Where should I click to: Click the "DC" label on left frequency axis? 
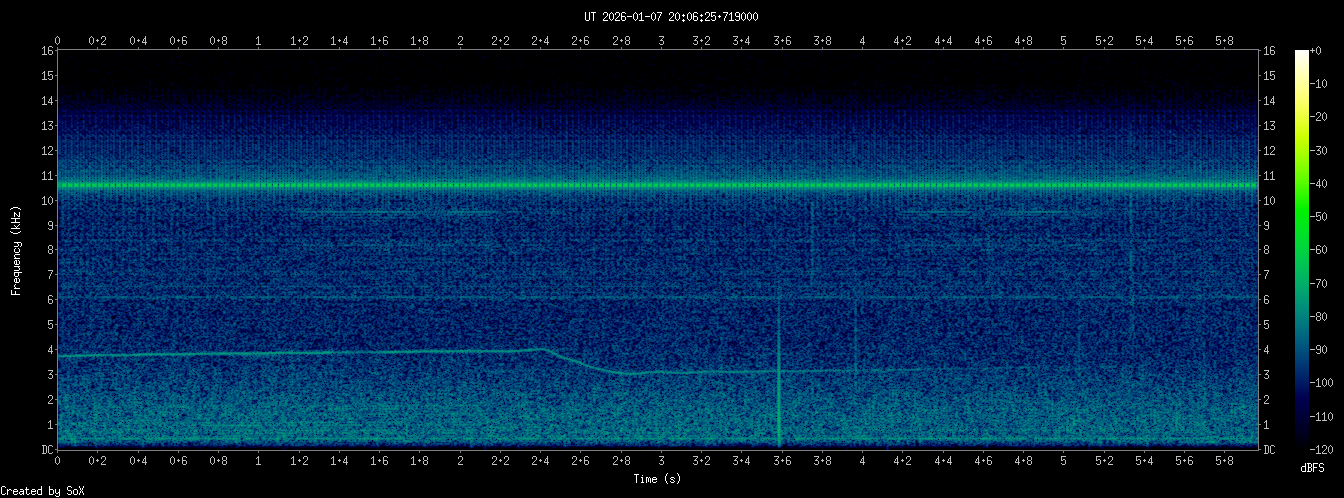coord(47,449)
